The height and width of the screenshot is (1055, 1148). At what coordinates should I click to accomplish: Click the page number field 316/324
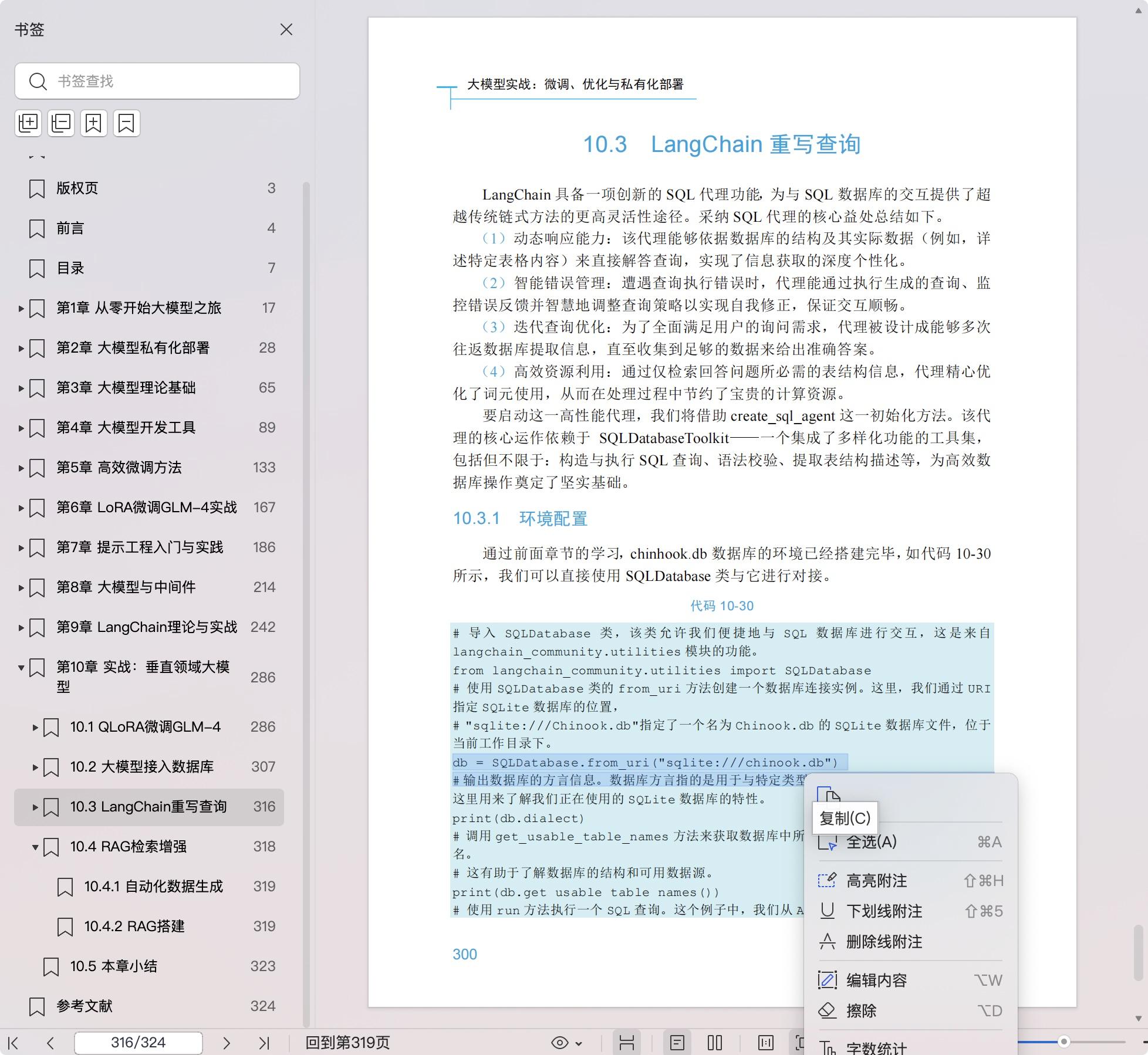pyautogui.click(x=139, y=1043)
